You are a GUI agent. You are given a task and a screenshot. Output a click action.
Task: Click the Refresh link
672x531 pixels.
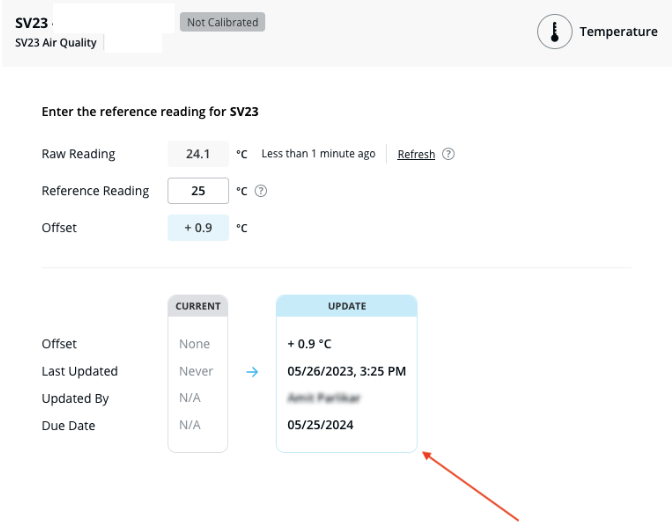416,154
